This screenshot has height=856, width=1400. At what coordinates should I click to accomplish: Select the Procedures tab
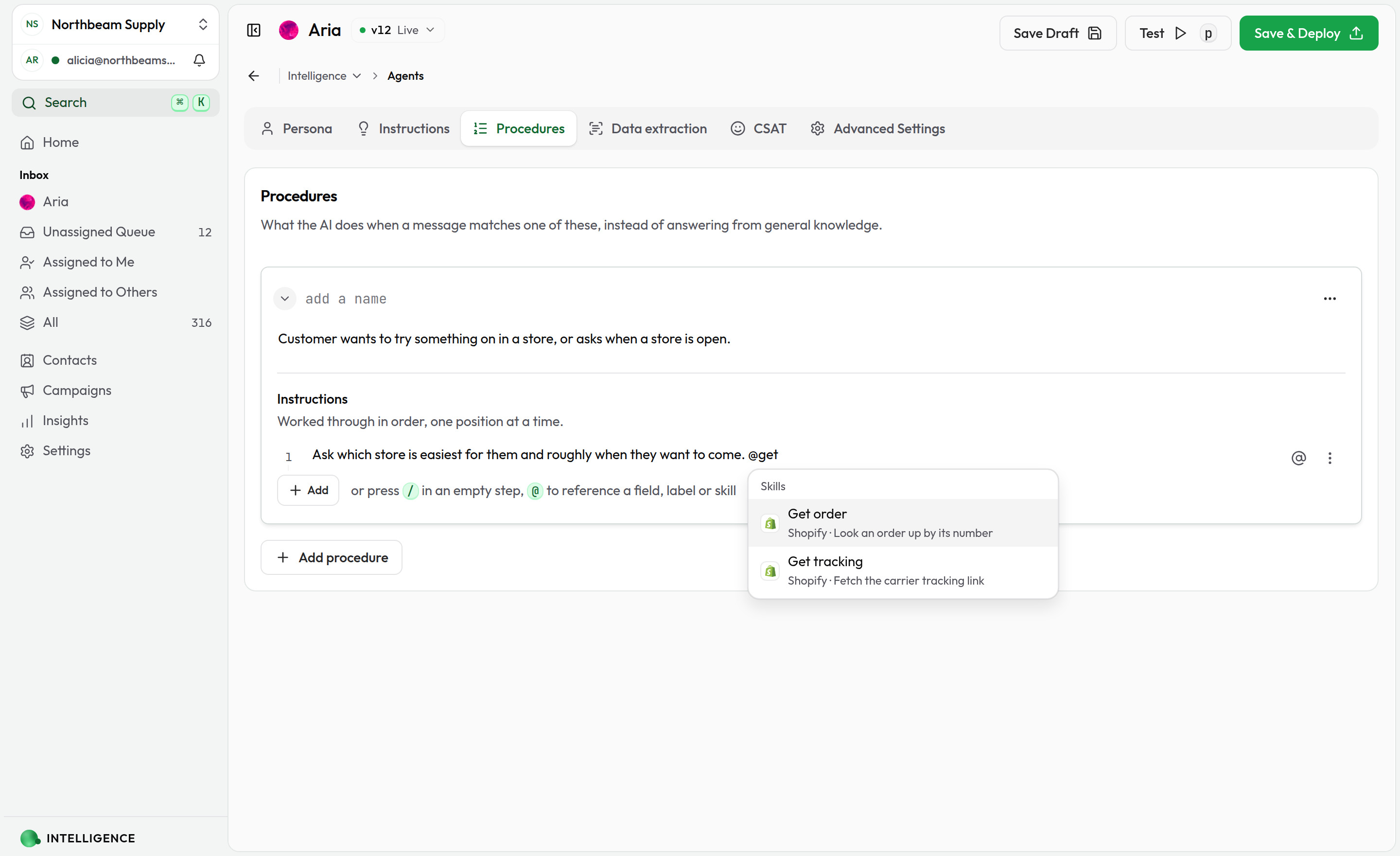pos(519,129)
